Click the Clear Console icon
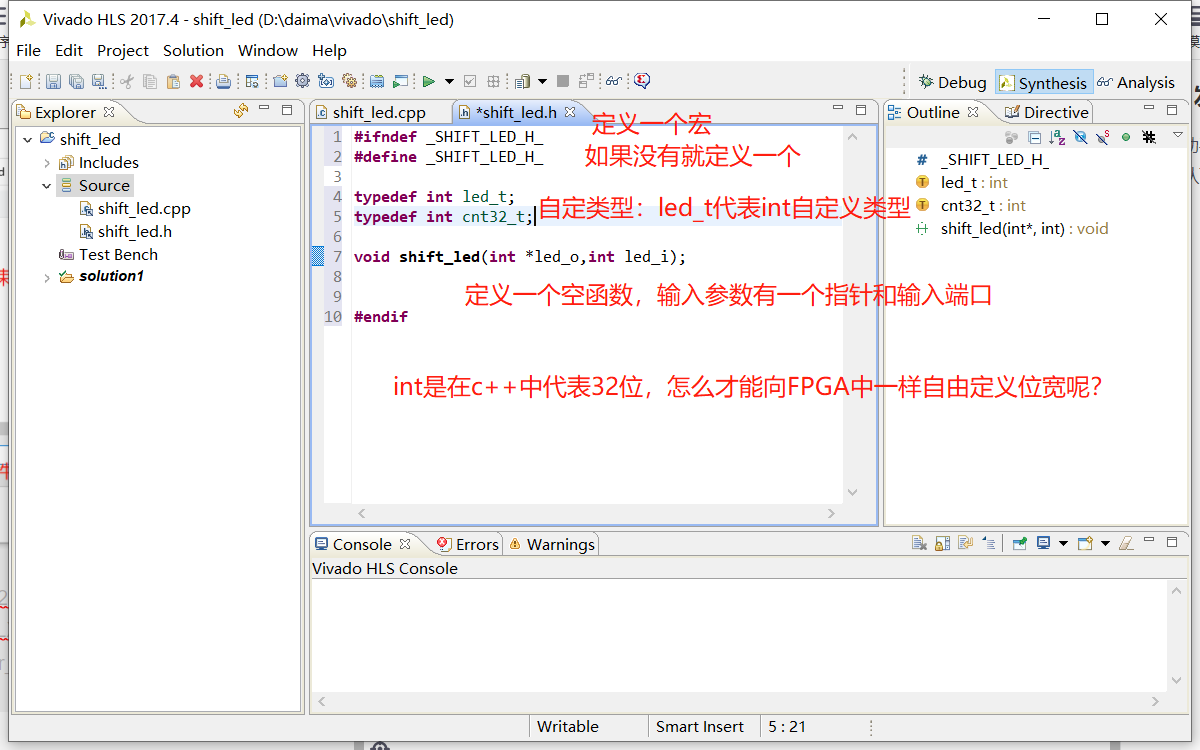 (919, 543)
